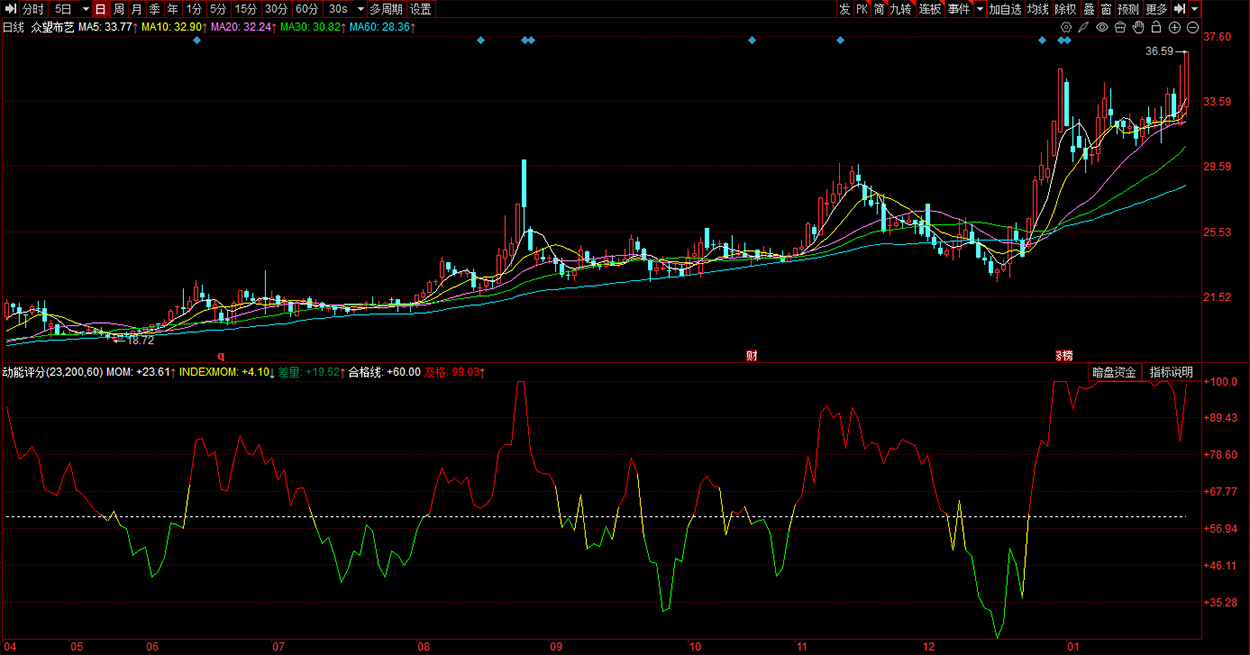Click the 暗盘资金 button
The width and height of the screenshot is (1250, 655).
coord(1114,372)
